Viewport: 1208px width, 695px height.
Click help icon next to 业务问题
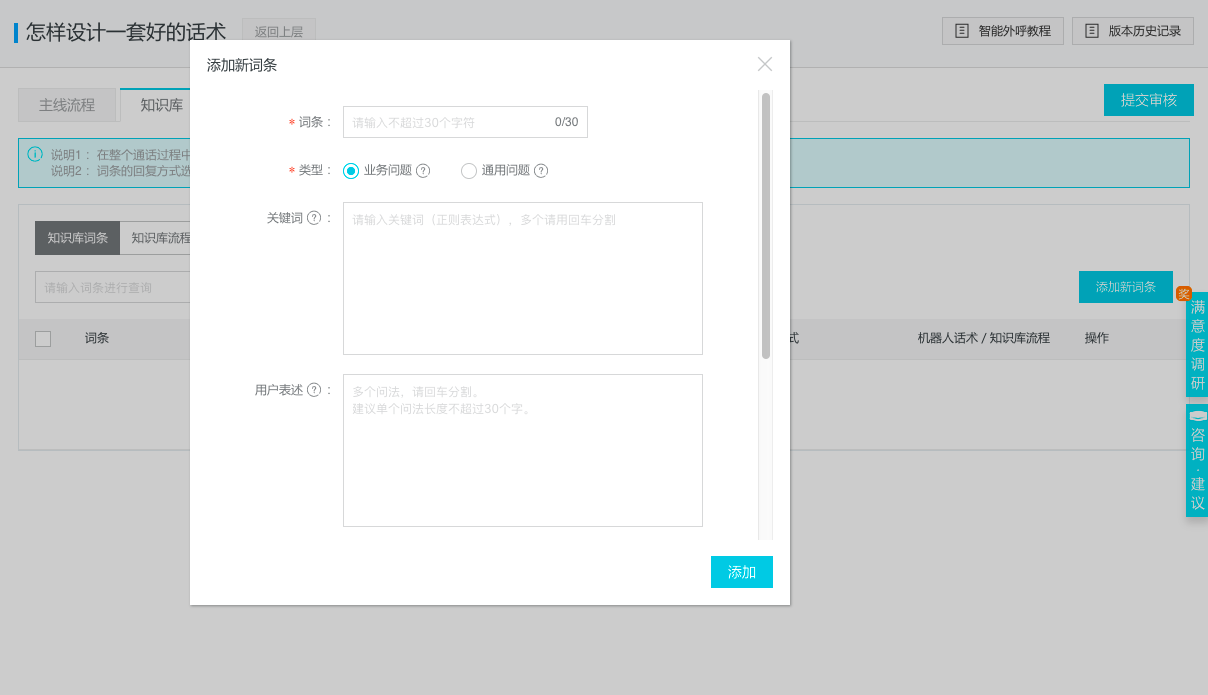point(423,171)
